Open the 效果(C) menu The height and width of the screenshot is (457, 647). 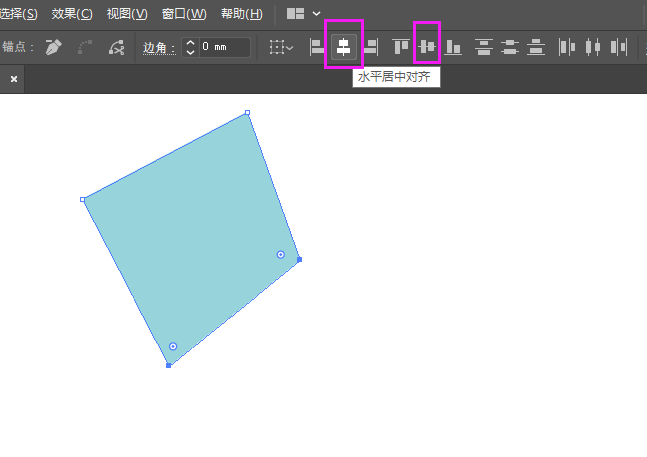72,14
